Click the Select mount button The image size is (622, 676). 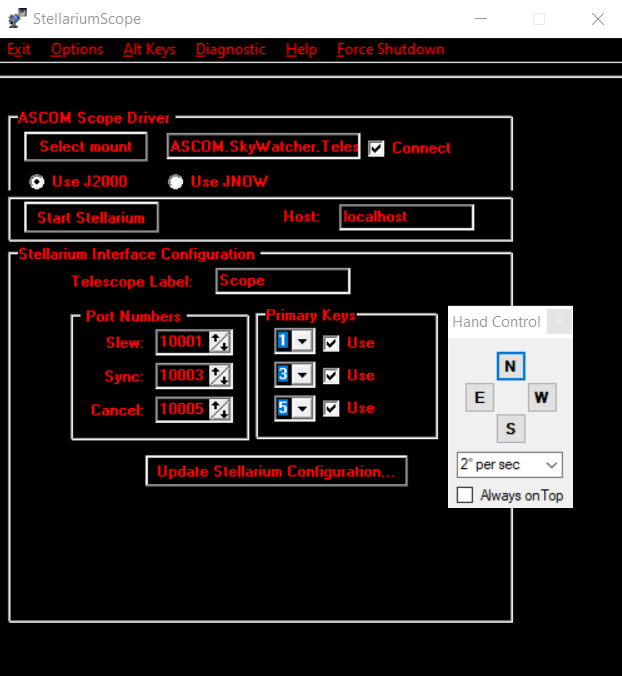(x=86, y=147)
